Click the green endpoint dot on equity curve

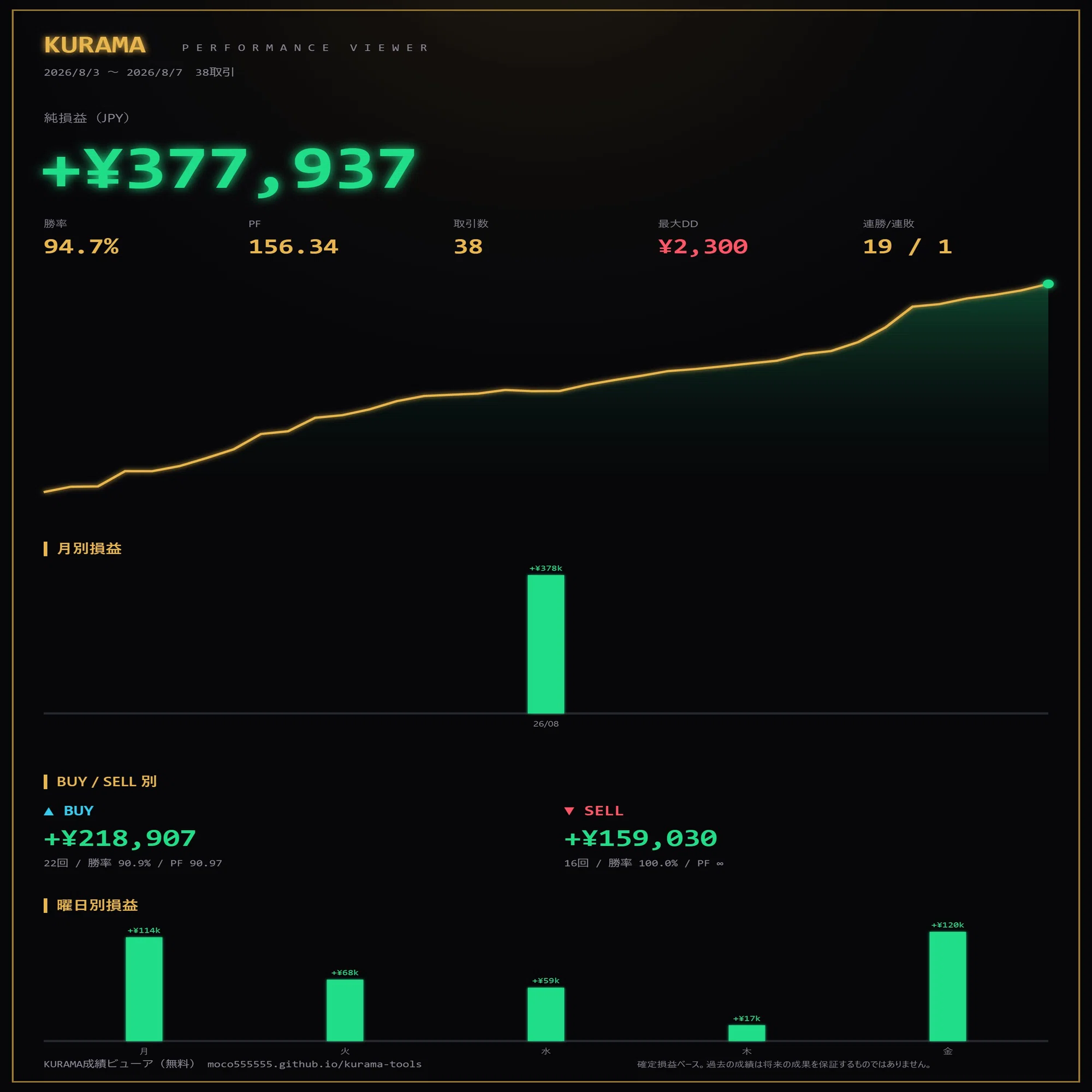tap(1048, 284)
